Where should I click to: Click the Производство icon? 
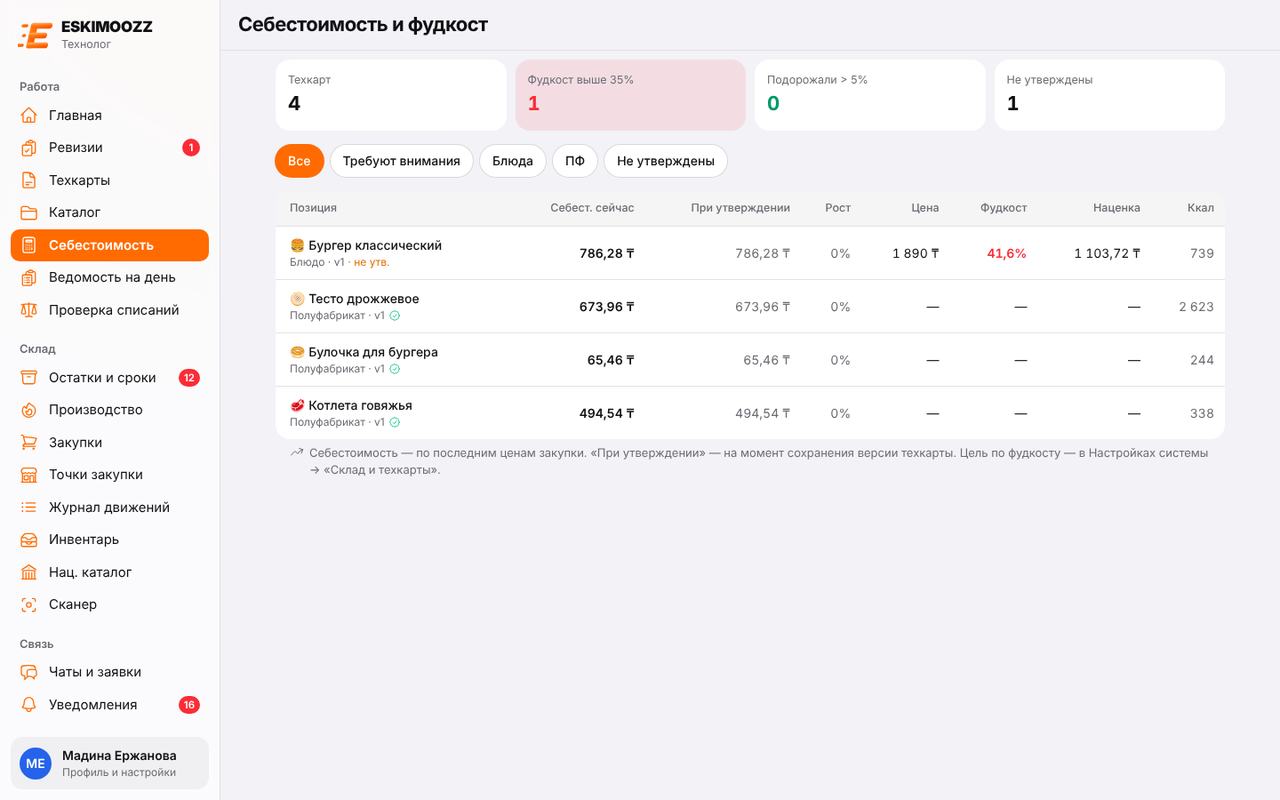(x=29, y=410)
